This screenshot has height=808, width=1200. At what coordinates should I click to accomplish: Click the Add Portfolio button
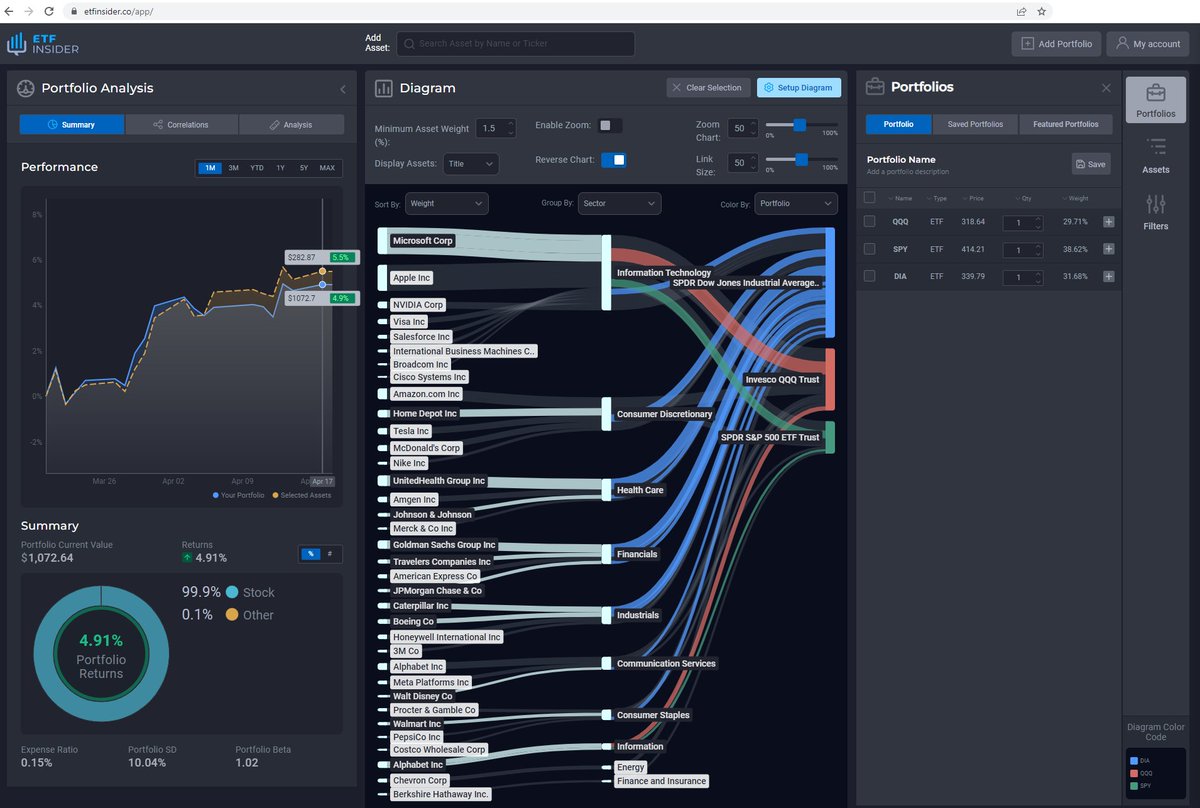1057,44
